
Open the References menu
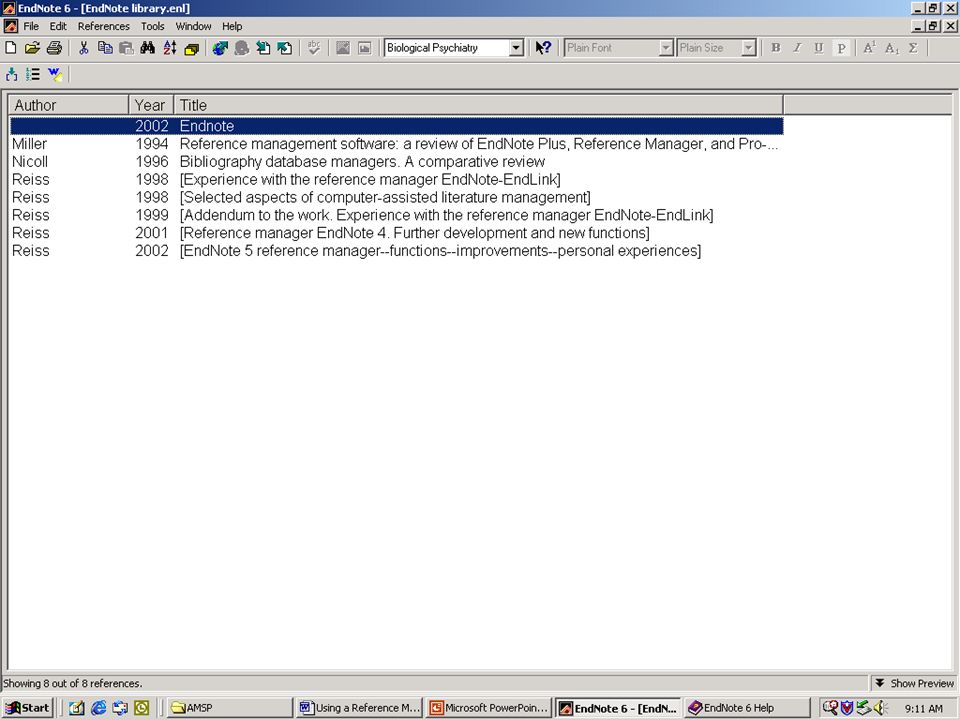point(103,26)
